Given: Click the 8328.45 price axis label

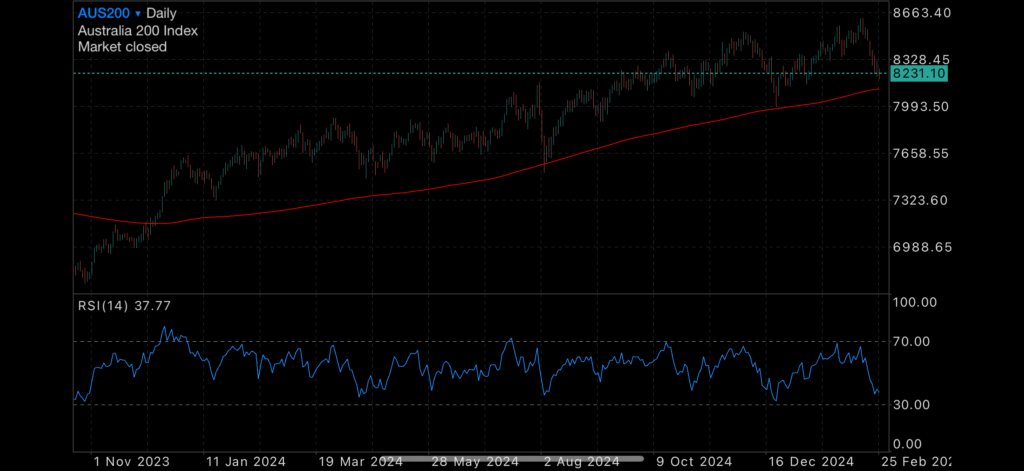Looking at the screenshot, I should pos(920,59).
